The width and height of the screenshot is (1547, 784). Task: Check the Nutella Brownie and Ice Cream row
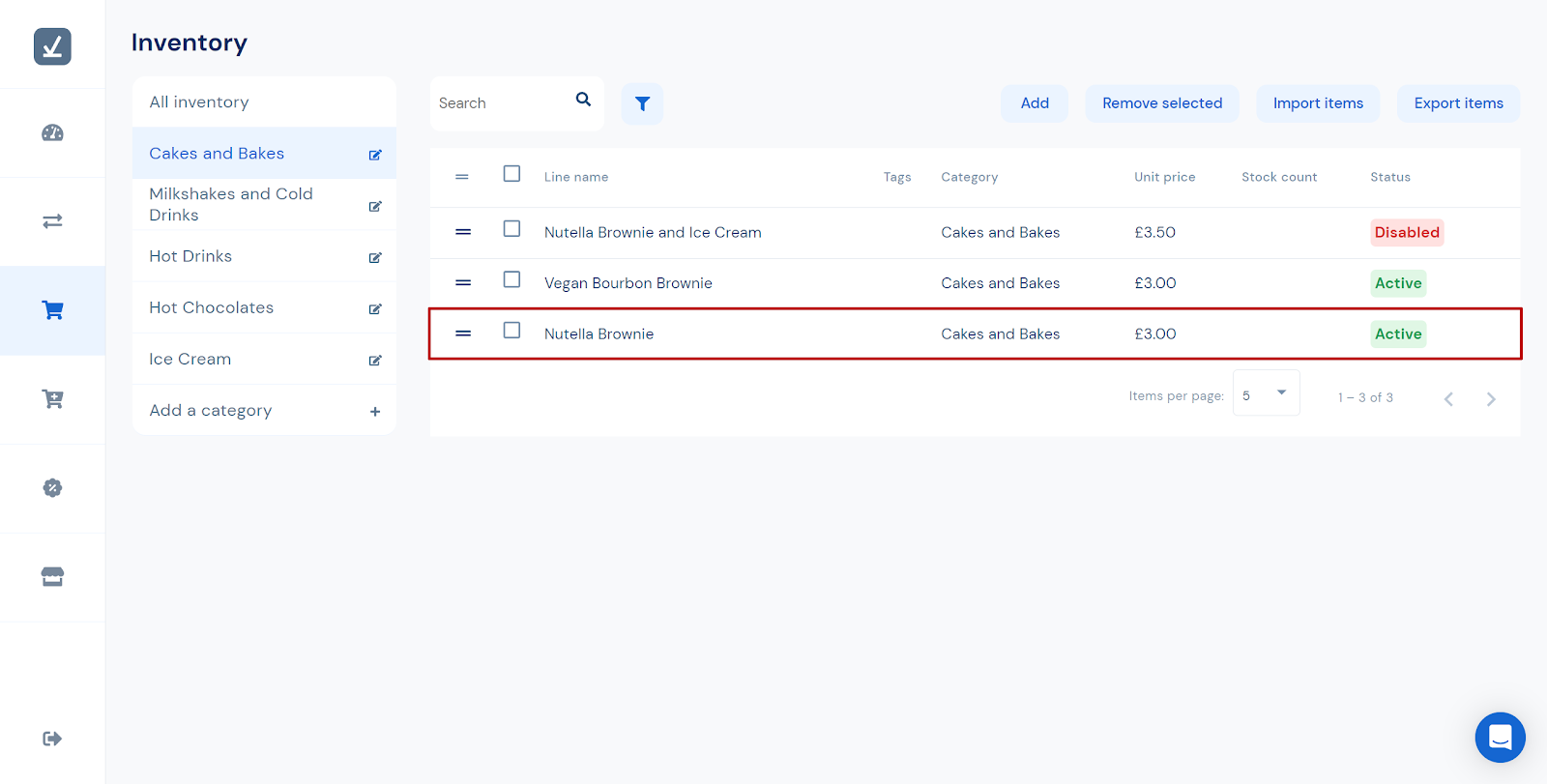click(x=511, y=229)
